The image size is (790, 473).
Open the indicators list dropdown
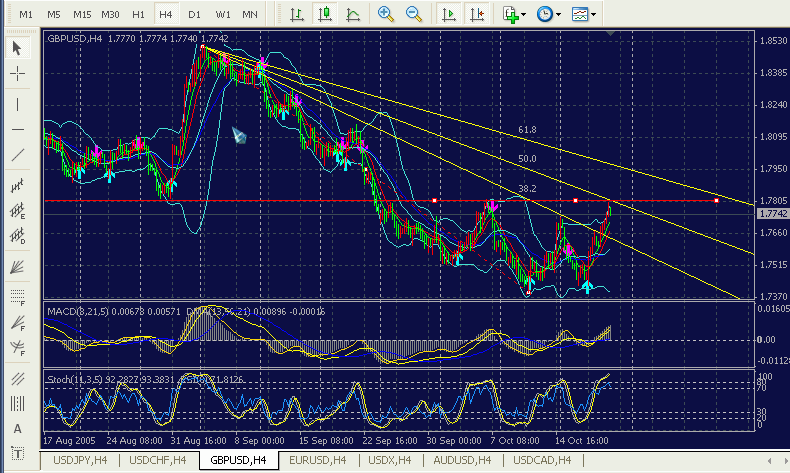514,14
